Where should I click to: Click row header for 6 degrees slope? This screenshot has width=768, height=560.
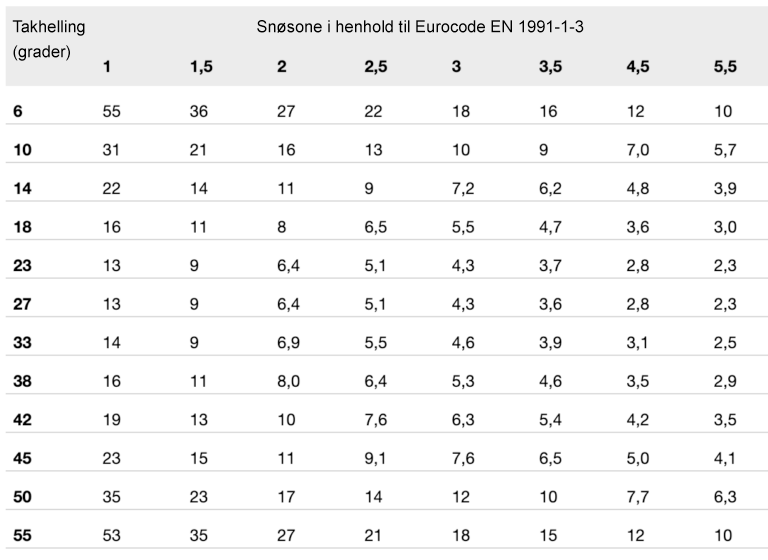[x=19, y=110]
